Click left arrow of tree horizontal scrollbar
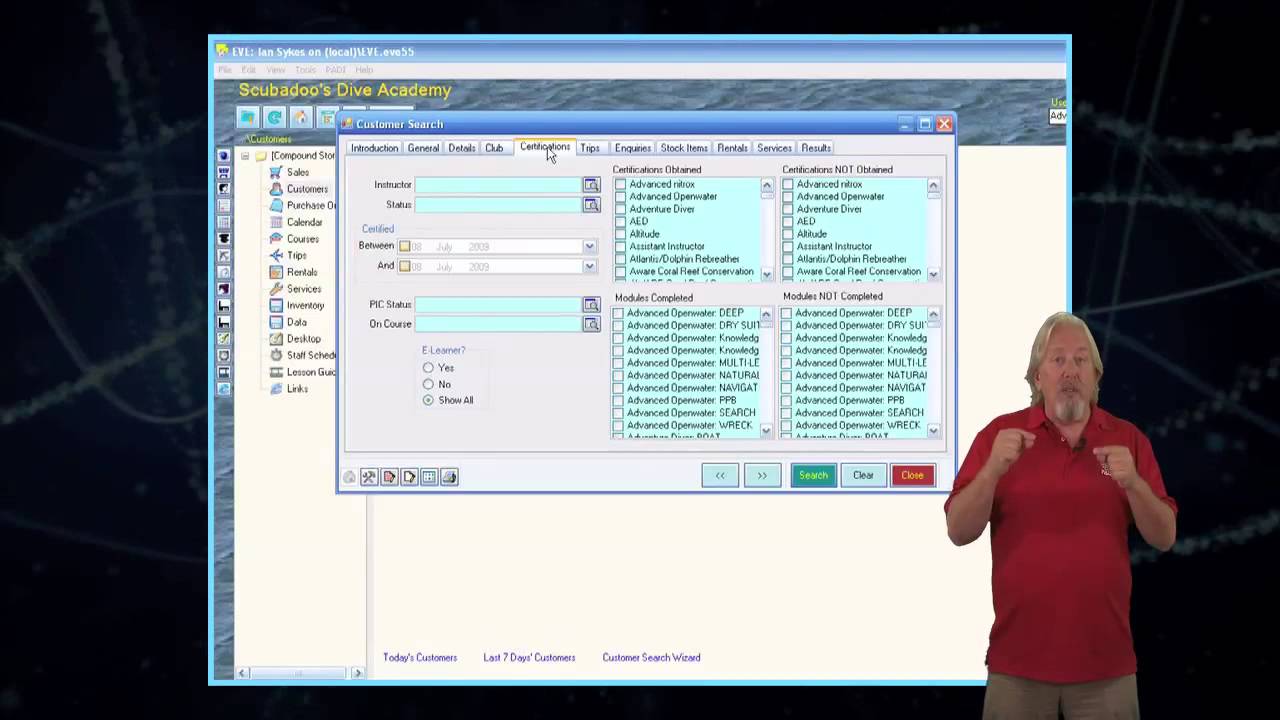The width and height of the screenshot is (1280, 720). click(x=243, y=673)
